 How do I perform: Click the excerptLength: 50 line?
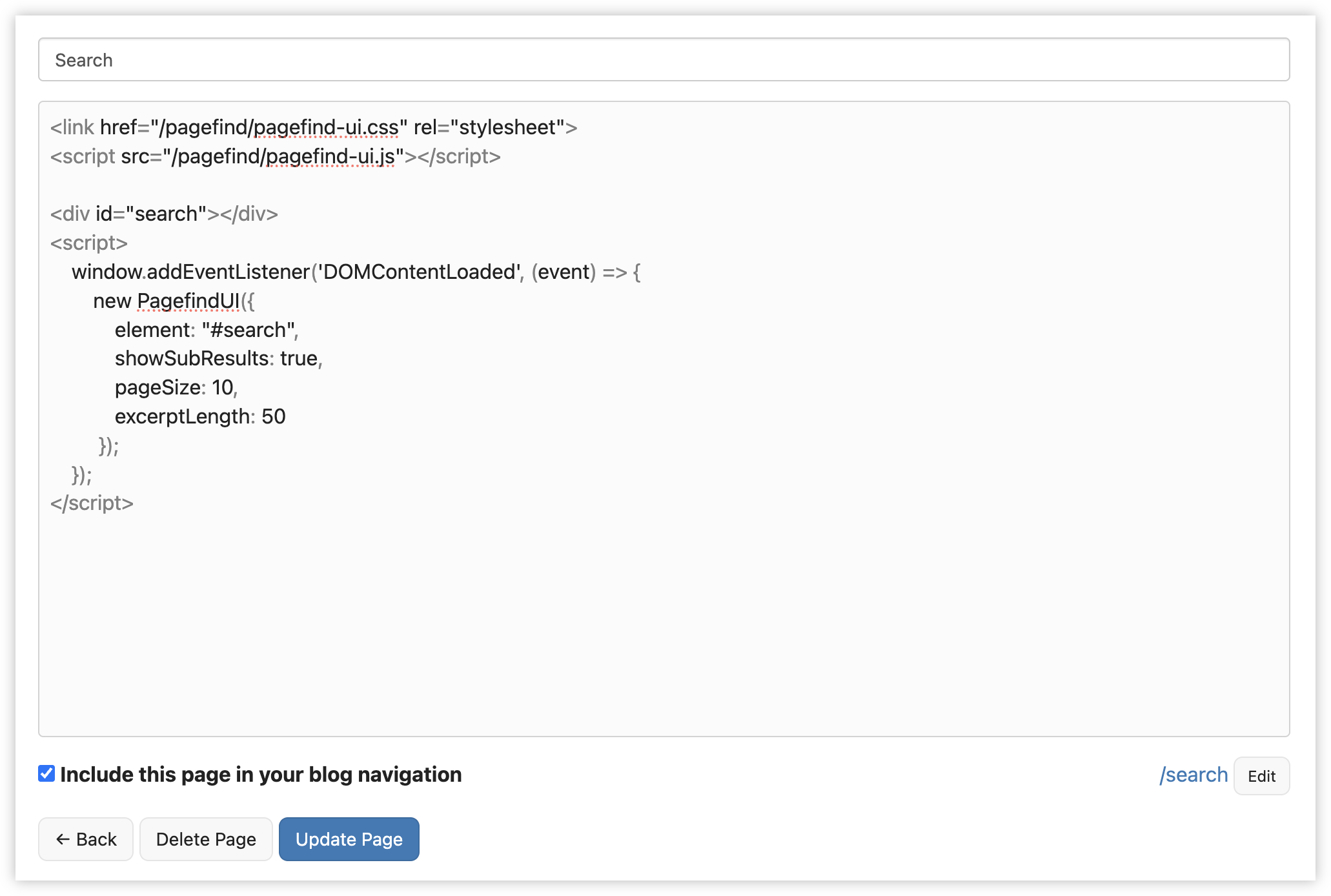click(200, 416)
